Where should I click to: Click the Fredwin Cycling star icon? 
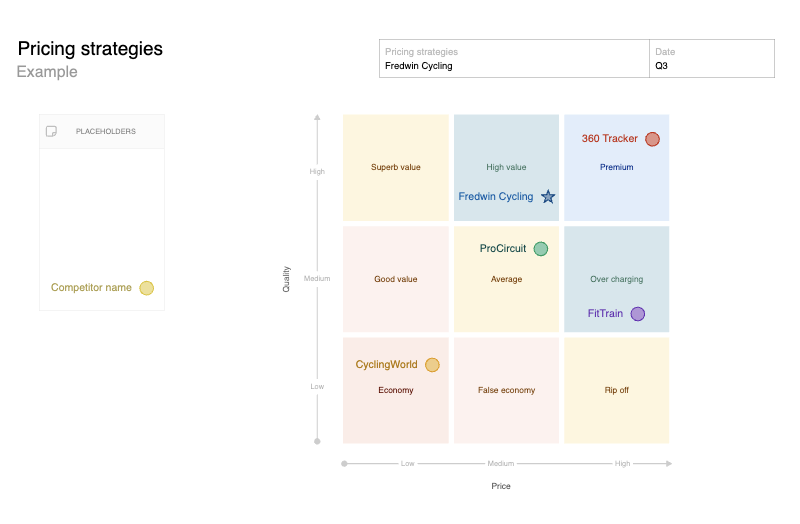tap(548, 196)
